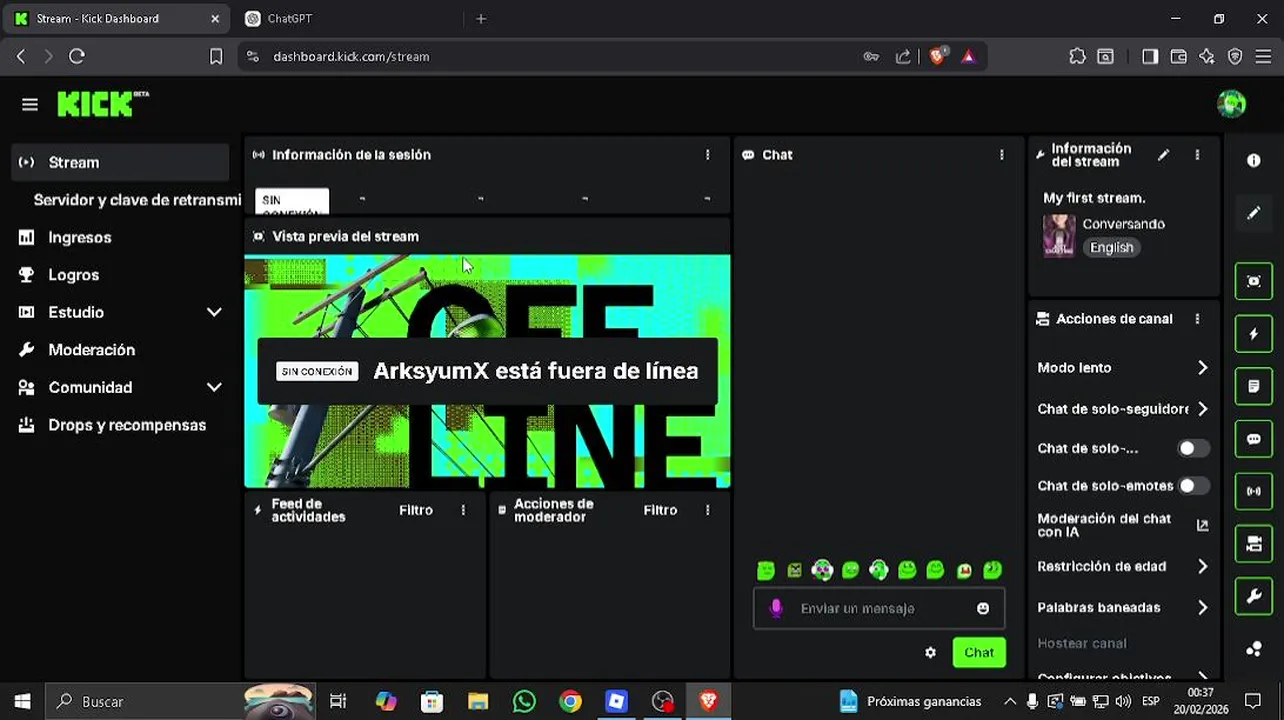
Task: Bookmark this page with bookmark icon
Action: 215,56
